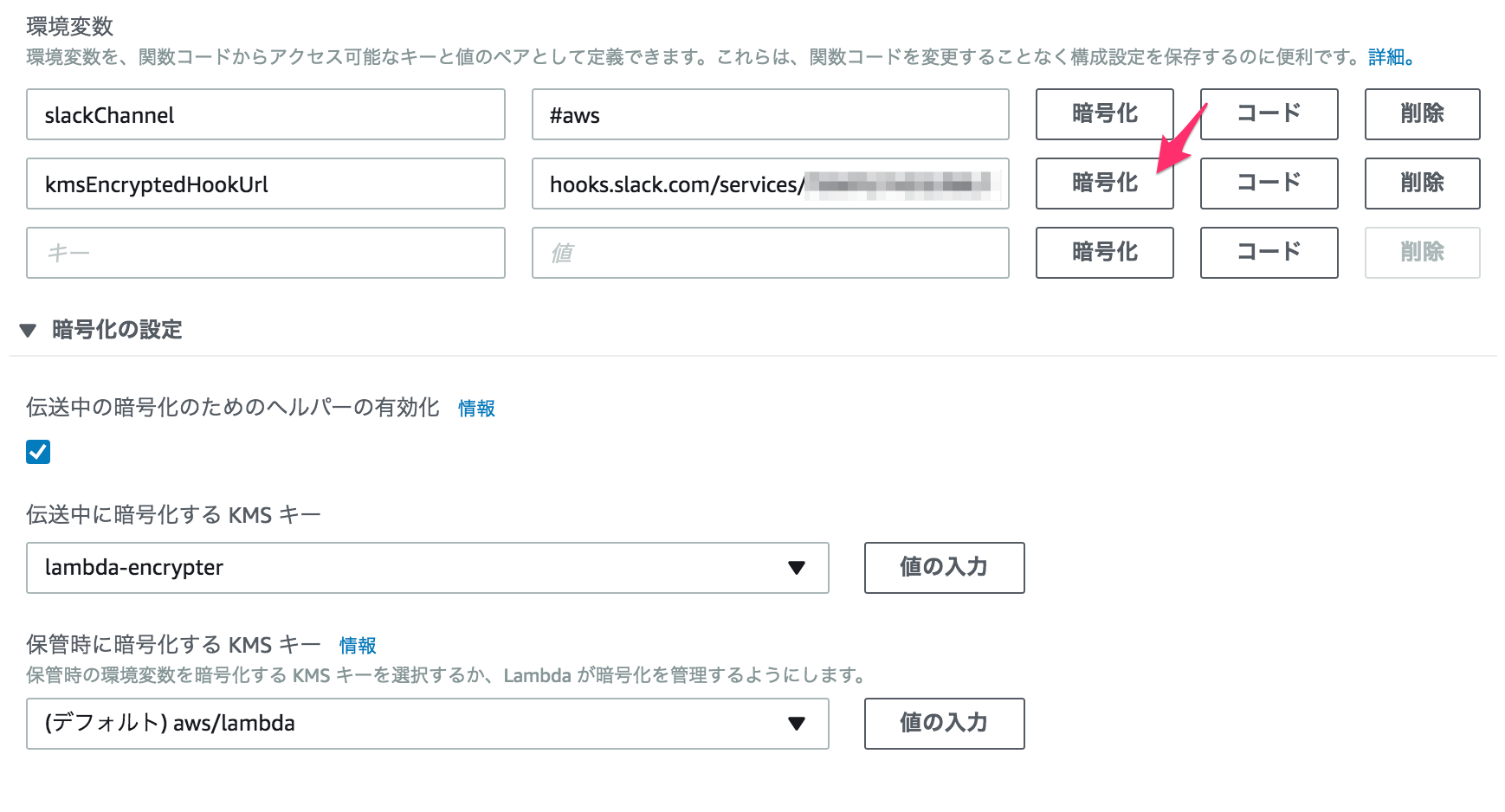Open the 詳細 documentation link
The image size is (1505, 812).
1386,57
